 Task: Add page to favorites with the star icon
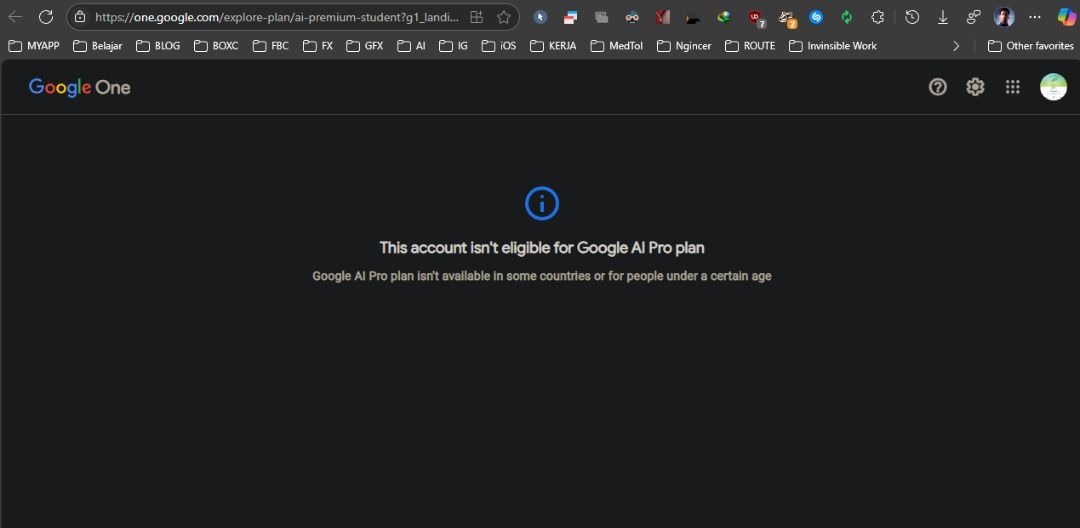tap(504, 17)
